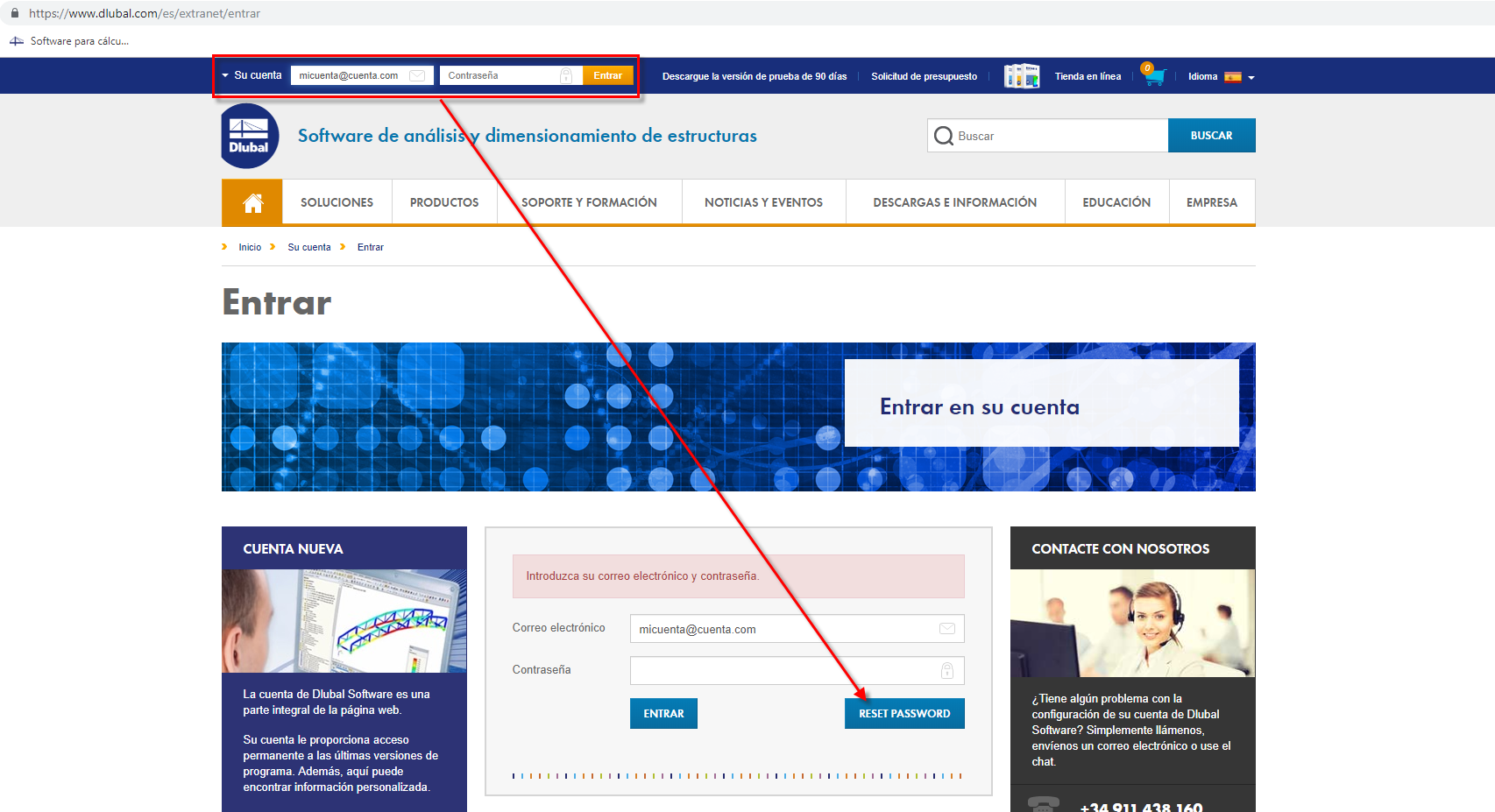Focus the top bar Contraseña field

(511, 75)
